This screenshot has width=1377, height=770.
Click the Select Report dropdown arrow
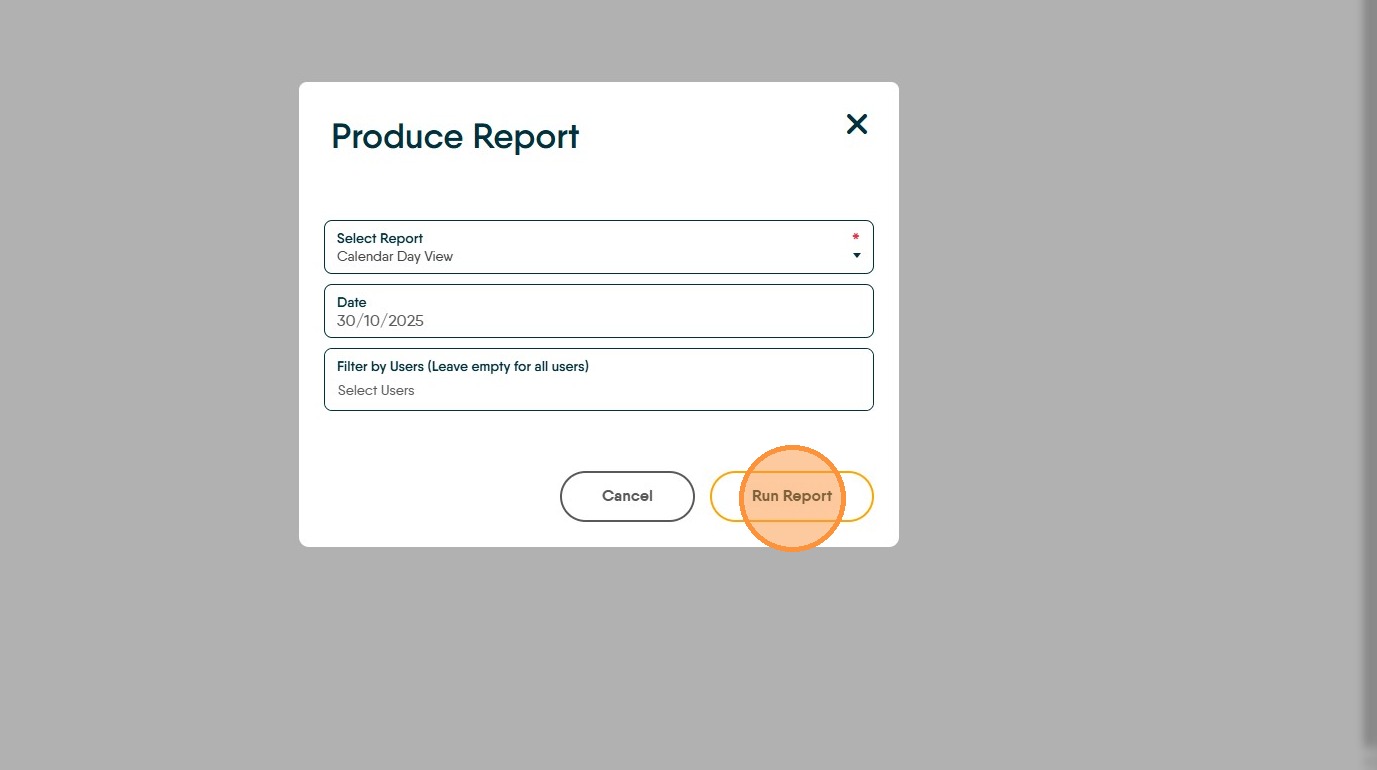[857, 256]
